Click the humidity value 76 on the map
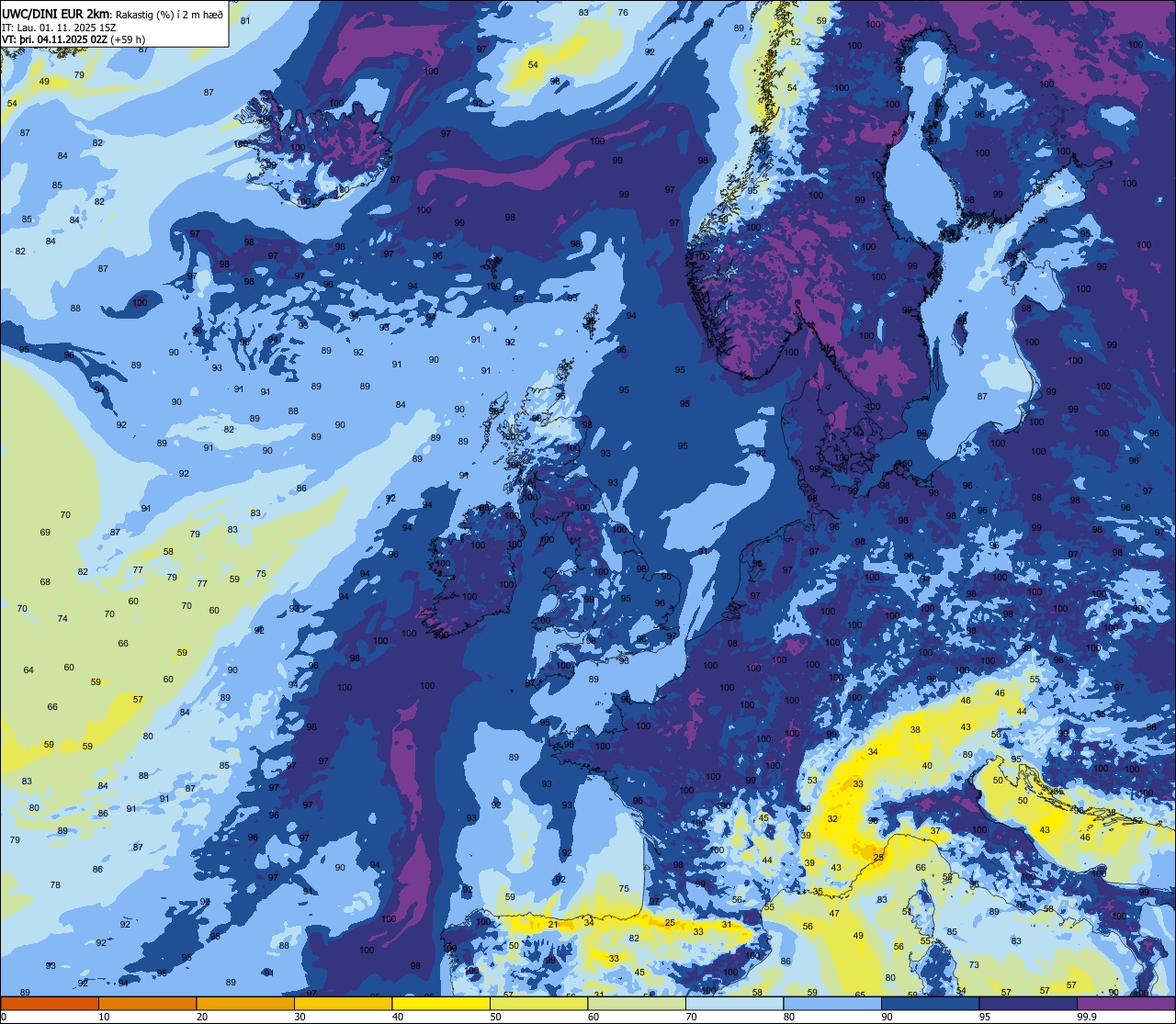Viewport: 1176px width, 1024px height. (x=623, y=12)
